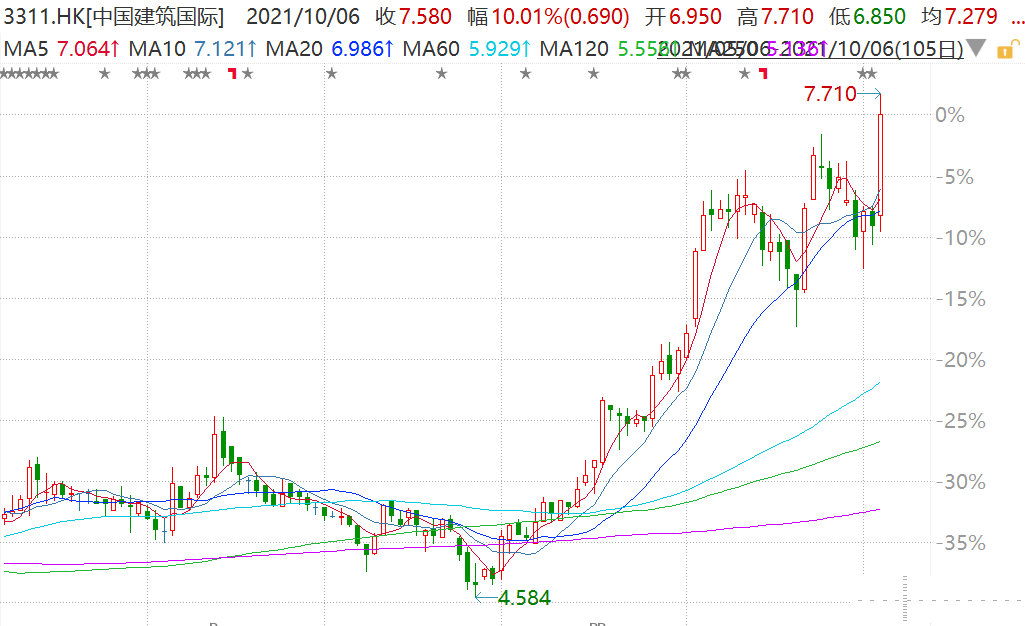Click the MA10 7.121 indicator label

coord(193,48)
